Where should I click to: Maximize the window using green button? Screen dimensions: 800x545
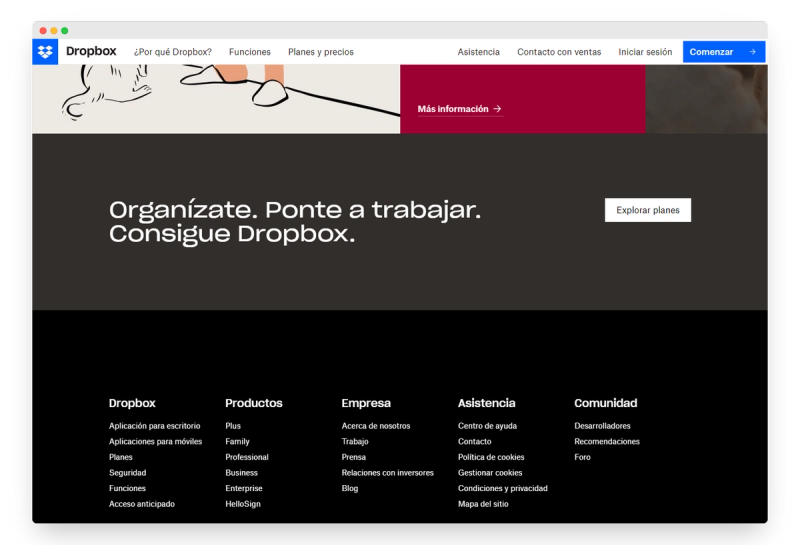coord(65,31)
